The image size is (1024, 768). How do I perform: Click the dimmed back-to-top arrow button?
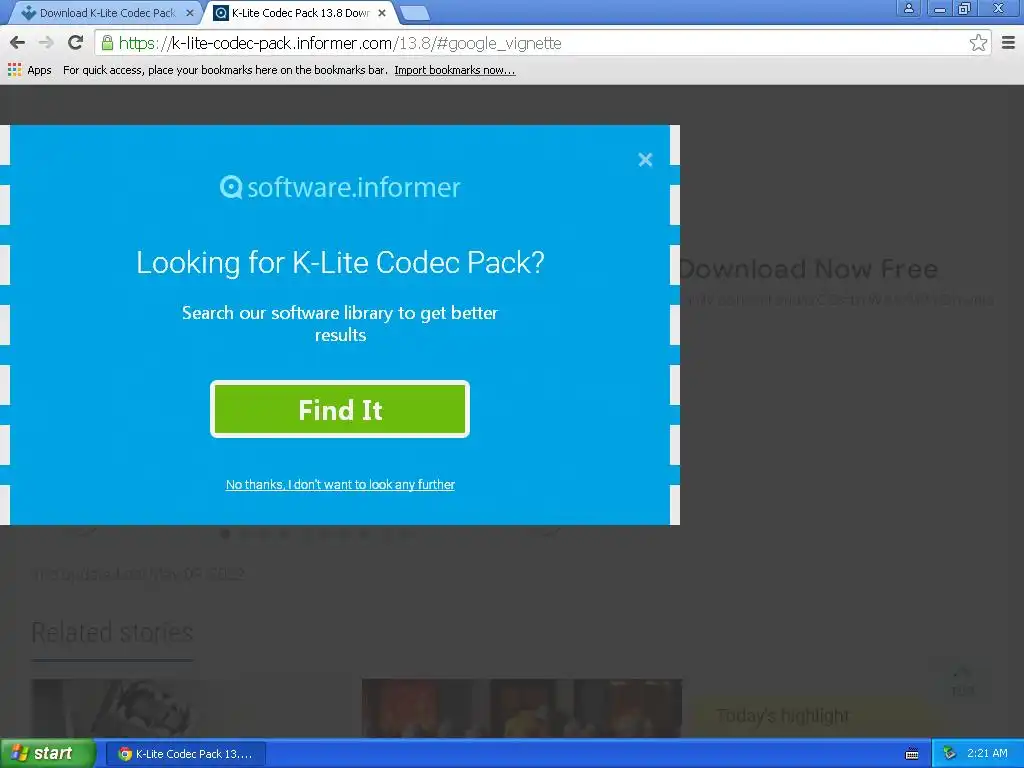coord(963,680)
